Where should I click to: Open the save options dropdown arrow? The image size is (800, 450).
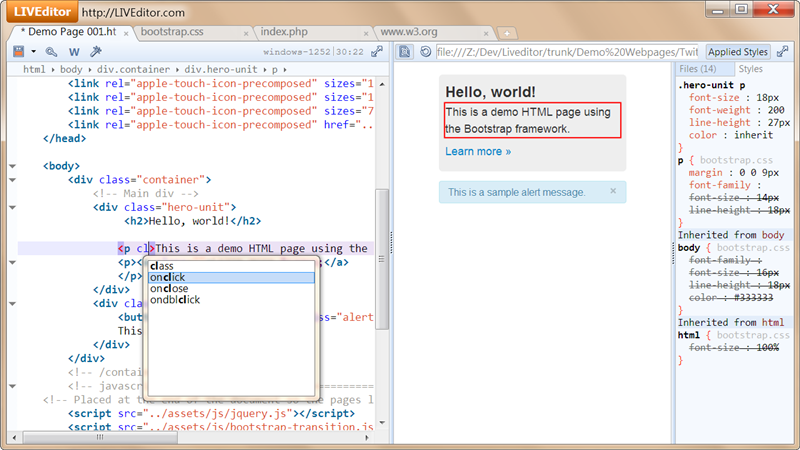point(34,52)
